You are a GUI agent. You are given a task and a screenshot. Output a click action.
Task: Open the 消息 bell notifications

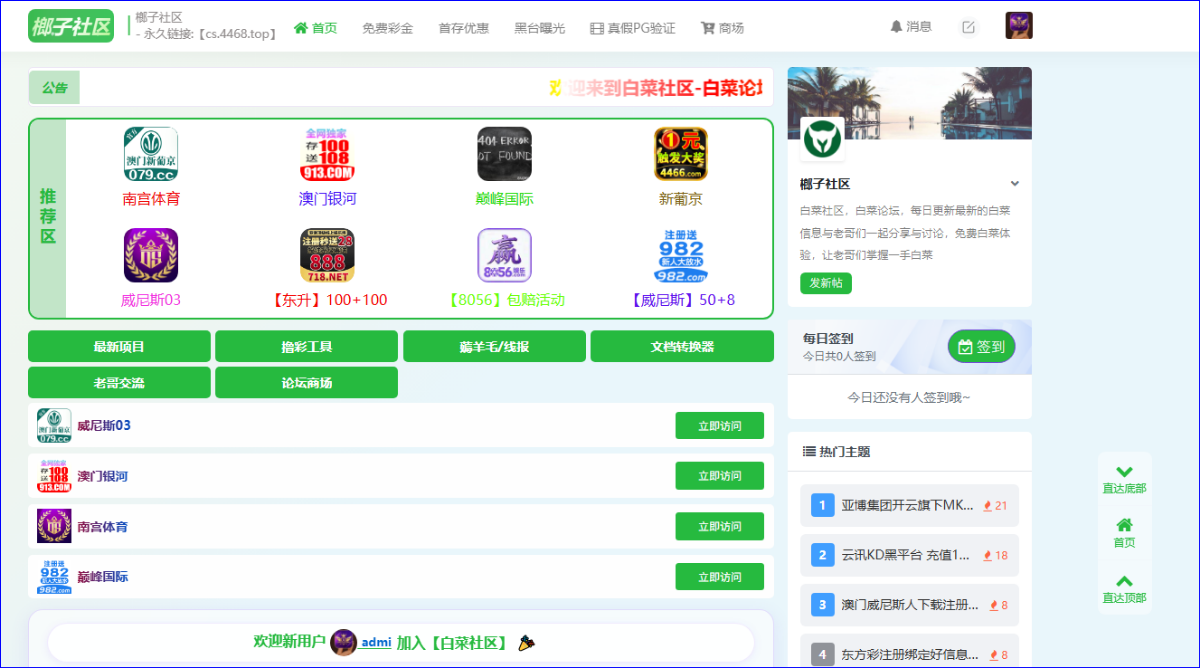pos(911,27)
